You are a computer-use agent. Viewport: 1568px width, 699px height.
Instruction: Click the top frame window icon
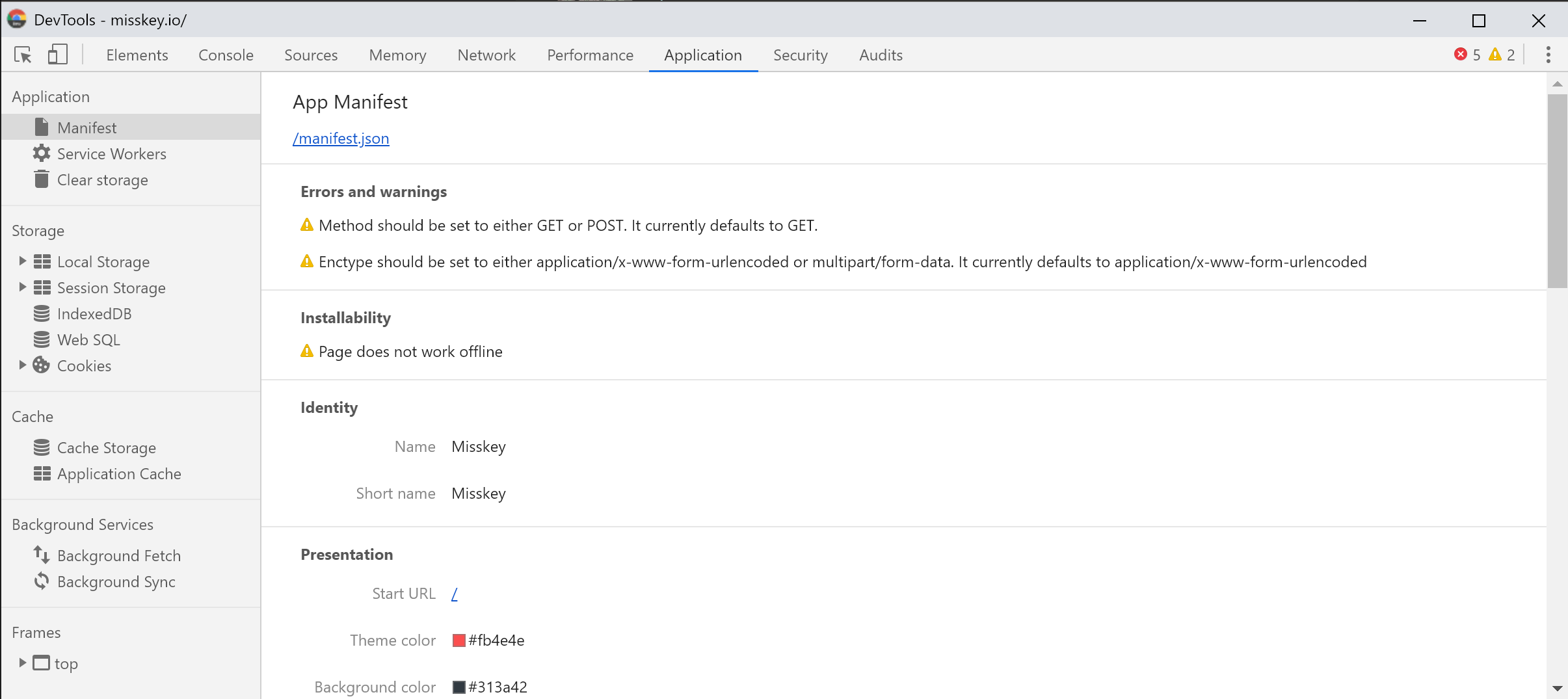point(42,663)
